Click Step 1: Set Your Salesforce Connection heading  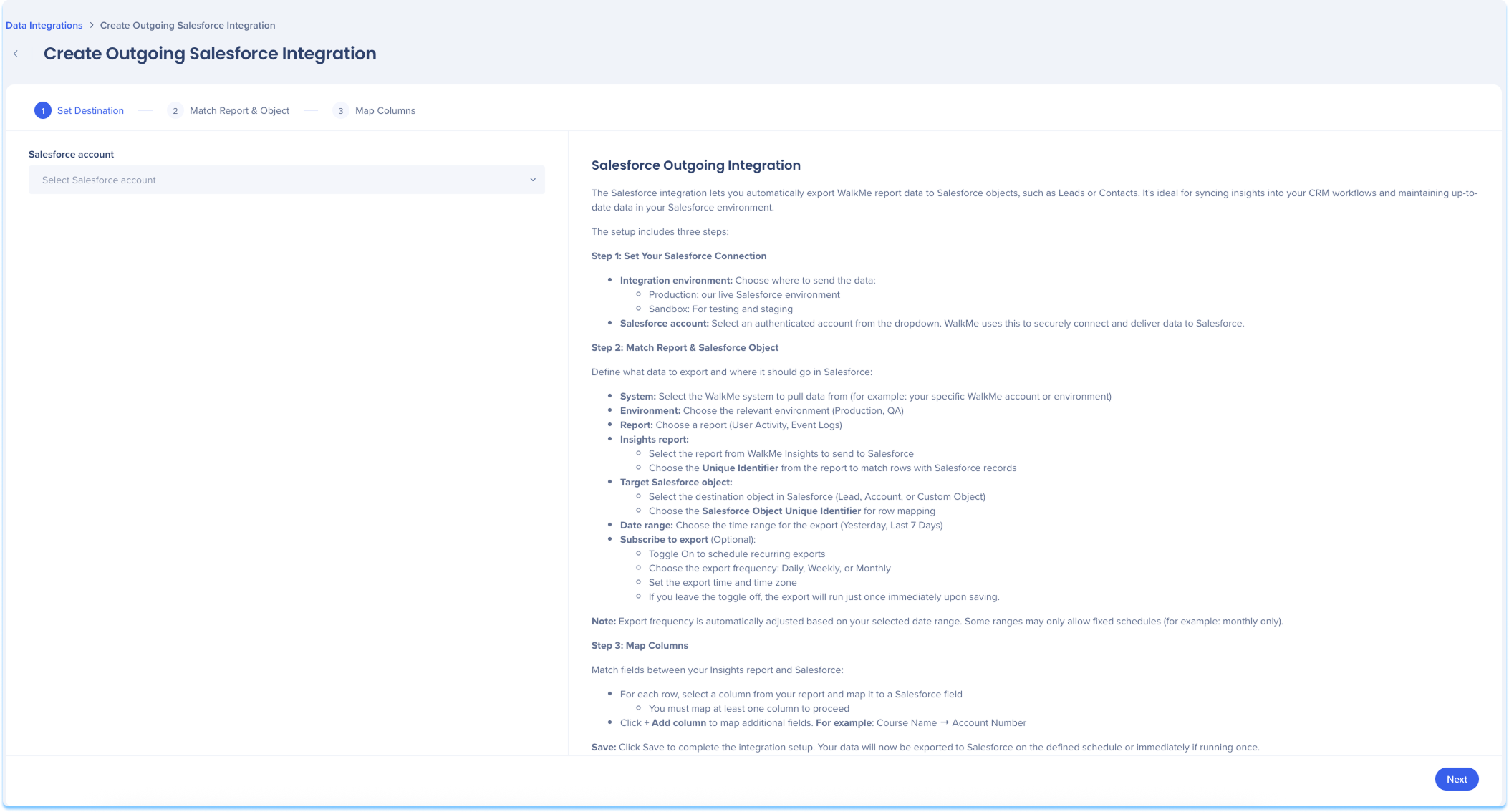point(679,256)
